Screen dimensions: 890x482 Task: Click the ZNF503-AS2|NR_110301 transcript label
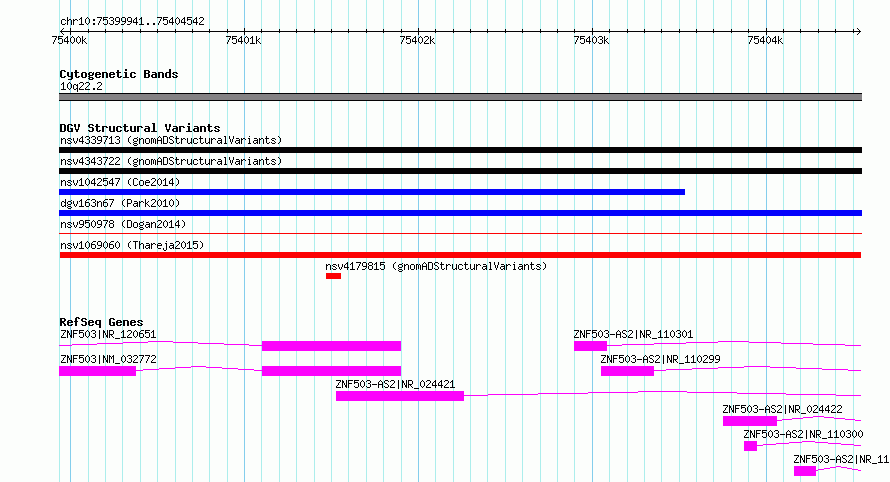633,334
